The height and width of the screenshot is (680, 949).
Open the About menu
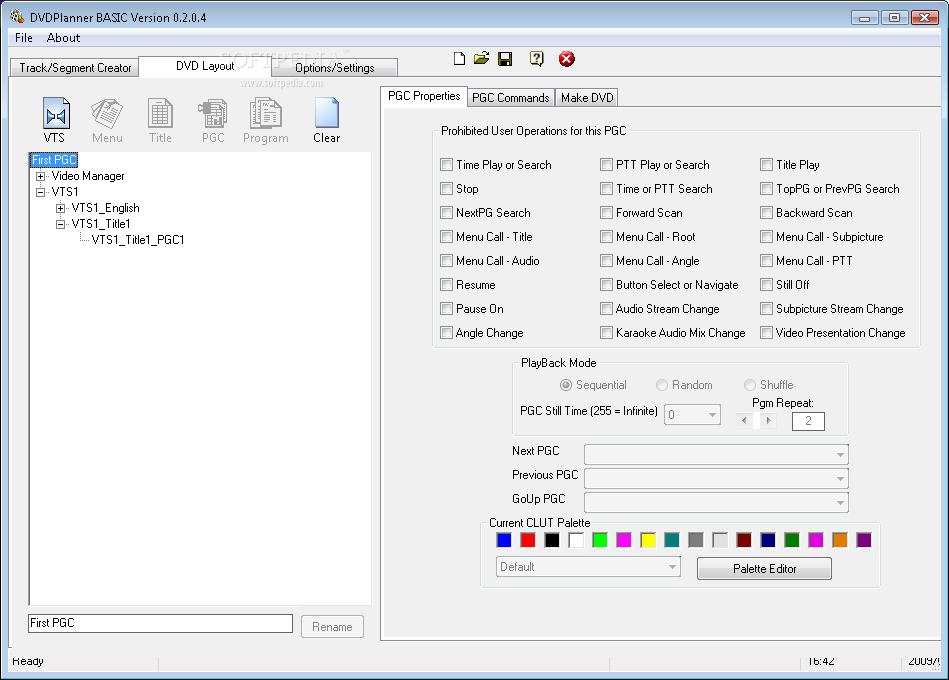tap(63, 38)
